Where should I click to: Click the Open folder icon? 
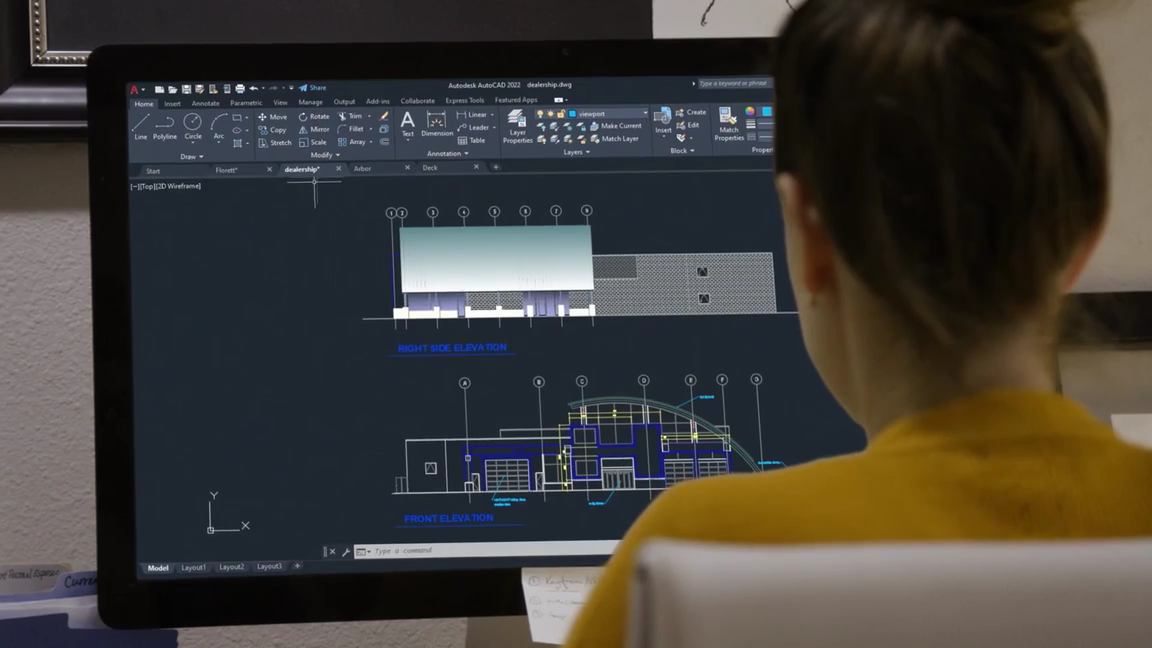[x=173, y=90]
